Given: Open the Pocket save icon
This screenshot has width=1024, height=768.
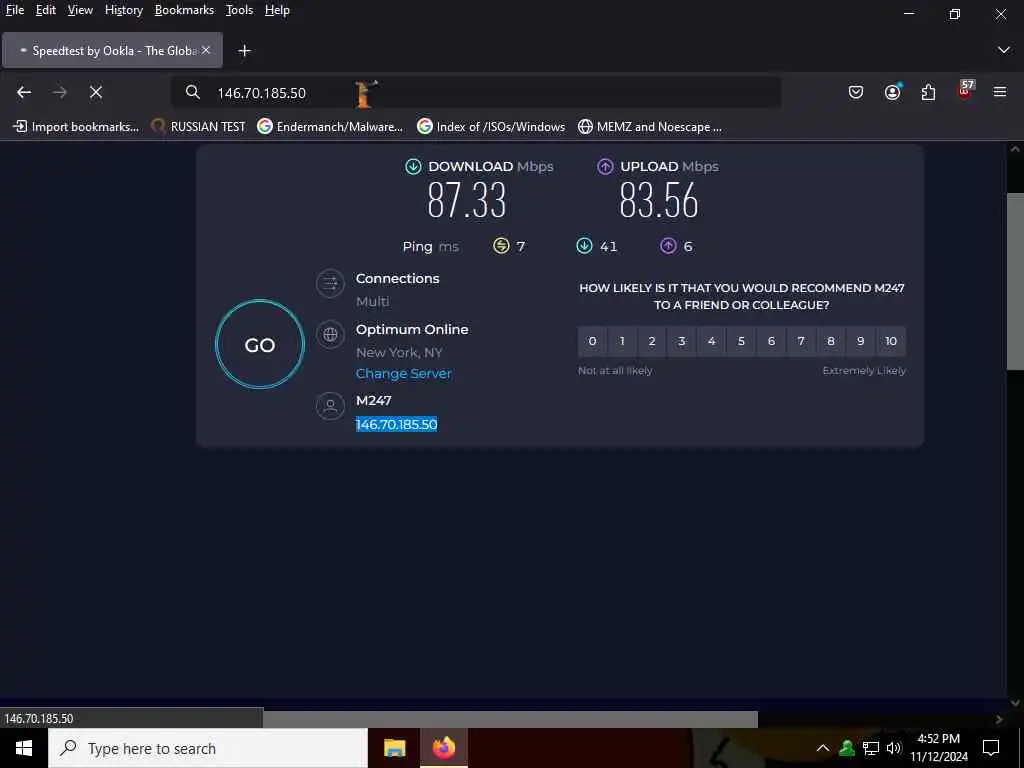Looking at the screenshot, I should pos(856,92).
